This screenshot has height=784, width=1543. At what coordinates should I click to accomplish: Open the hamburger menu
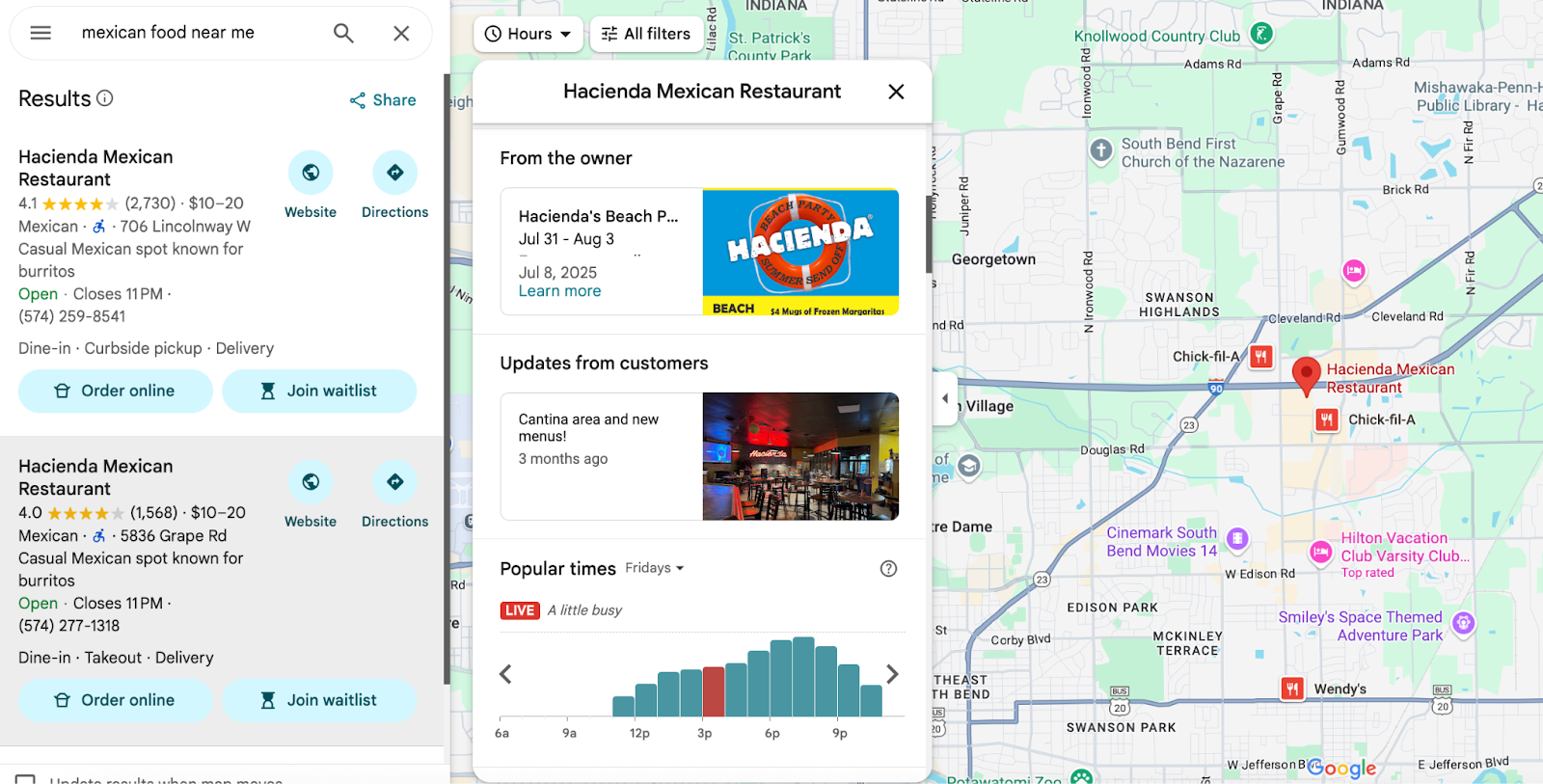click(x=41, y=33)
